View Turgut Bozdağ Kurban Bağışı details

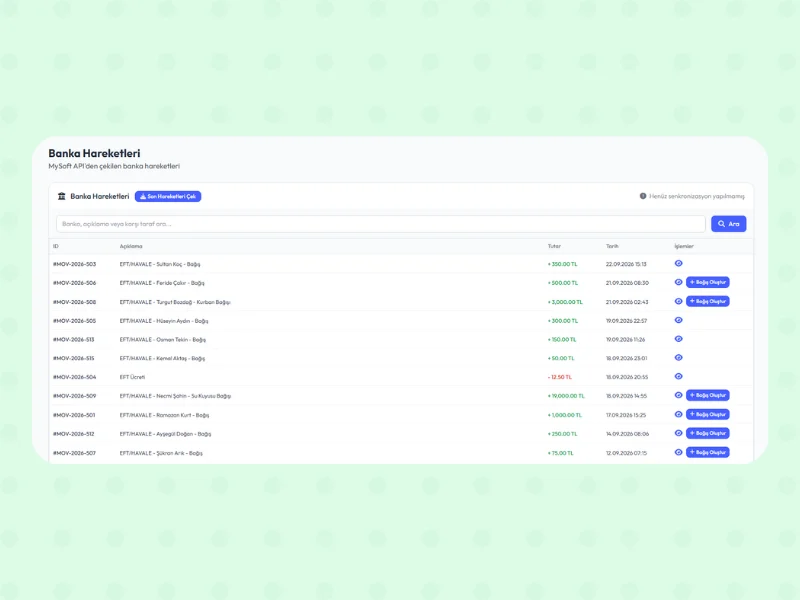pos(678,301)
